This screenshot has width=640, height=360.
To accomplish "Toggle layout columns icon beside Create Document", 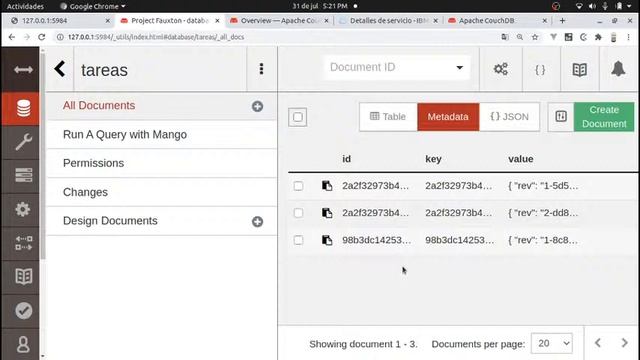I will (x=561, y=117).
